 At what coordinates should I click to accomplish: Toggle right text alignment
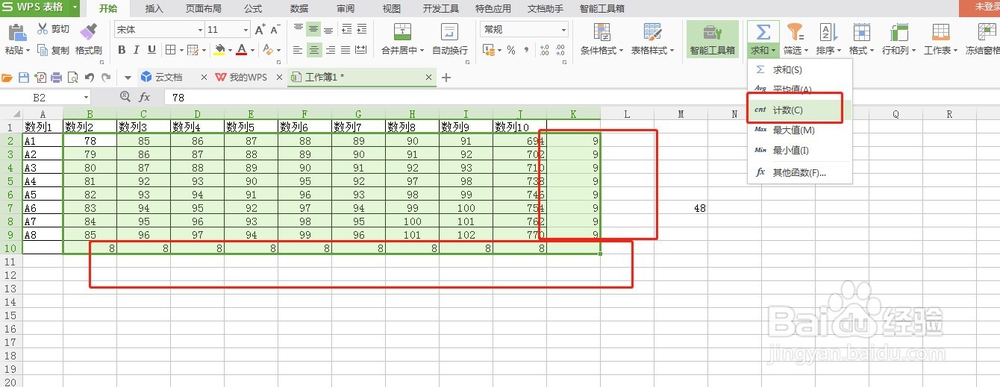(x=330, y=50)
